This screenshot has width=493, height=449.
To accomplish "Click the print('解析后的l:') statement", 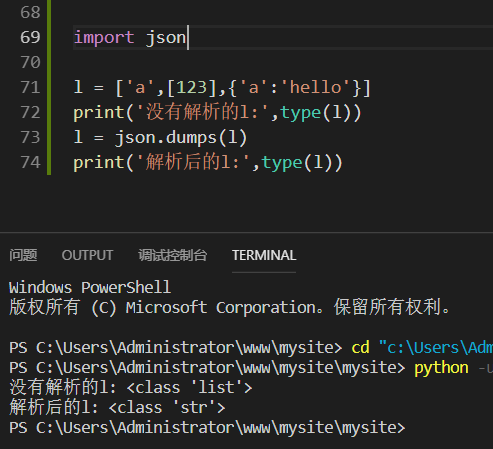I will point(208,162).
